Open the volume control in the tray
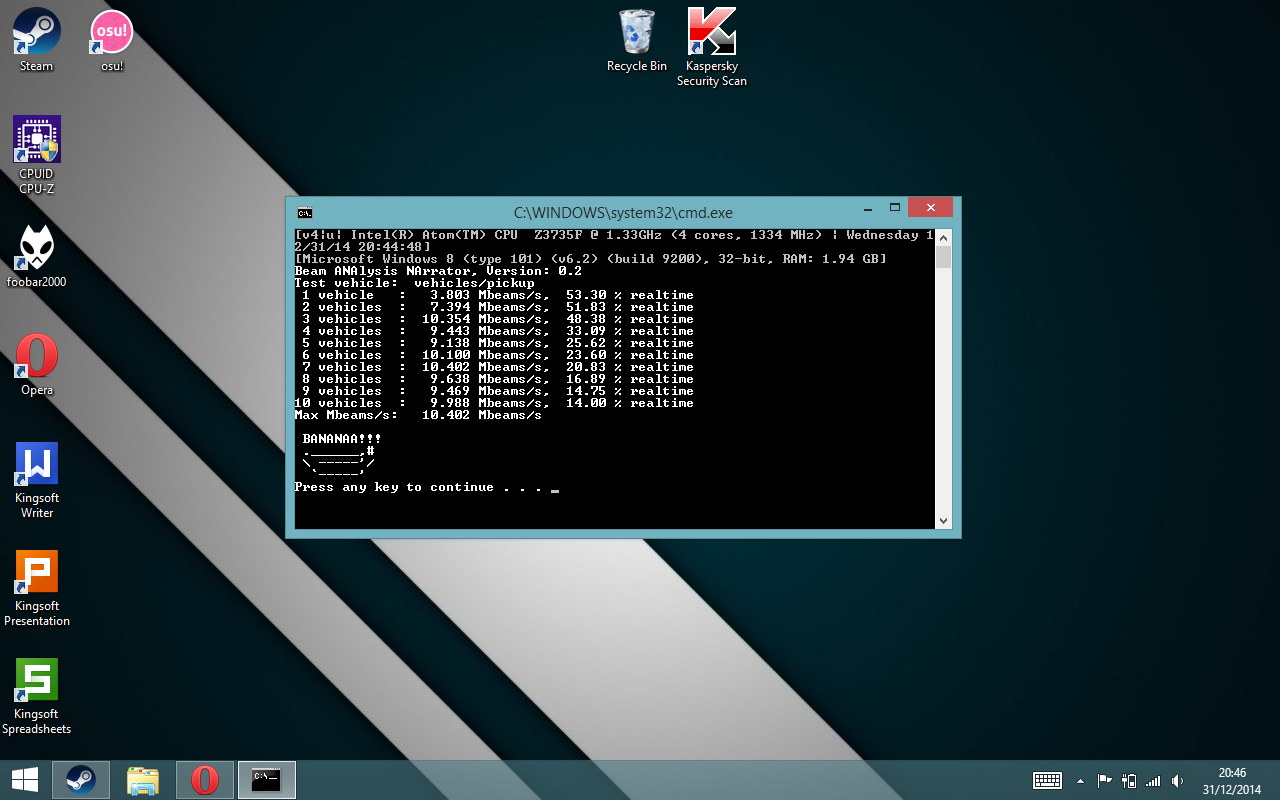Viewport: 1280px width, 800px height. click(x=1178, y=781)
